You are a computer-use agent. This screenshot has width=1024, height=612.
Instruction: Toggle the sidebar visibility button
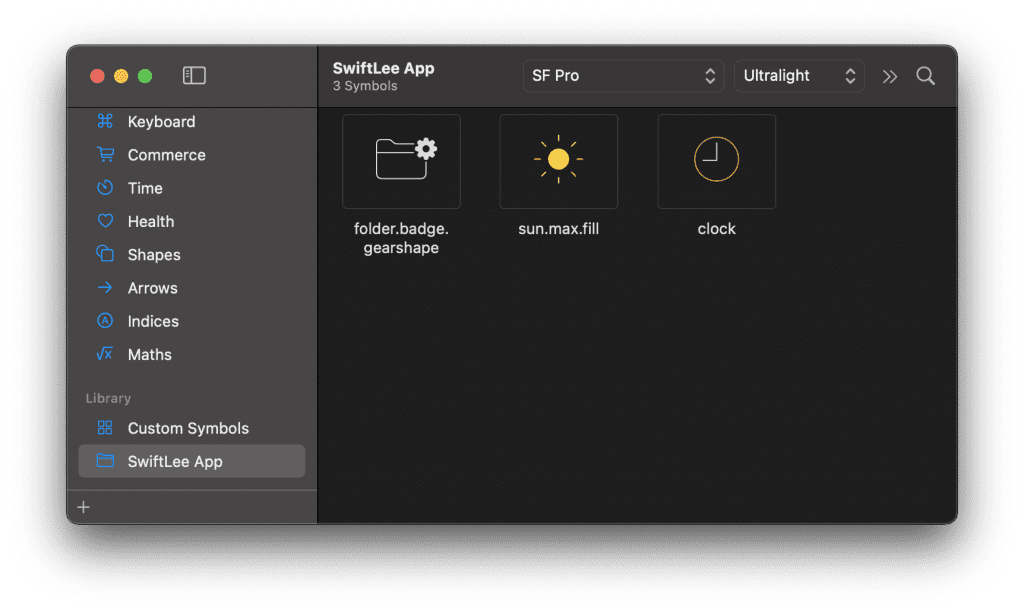(194, 76)
